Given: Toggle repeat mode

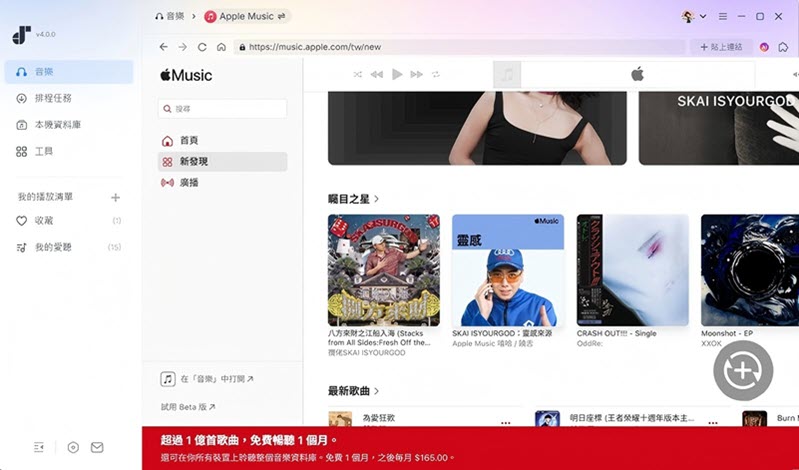Looking at the screenshot, I should coord(436,74).
